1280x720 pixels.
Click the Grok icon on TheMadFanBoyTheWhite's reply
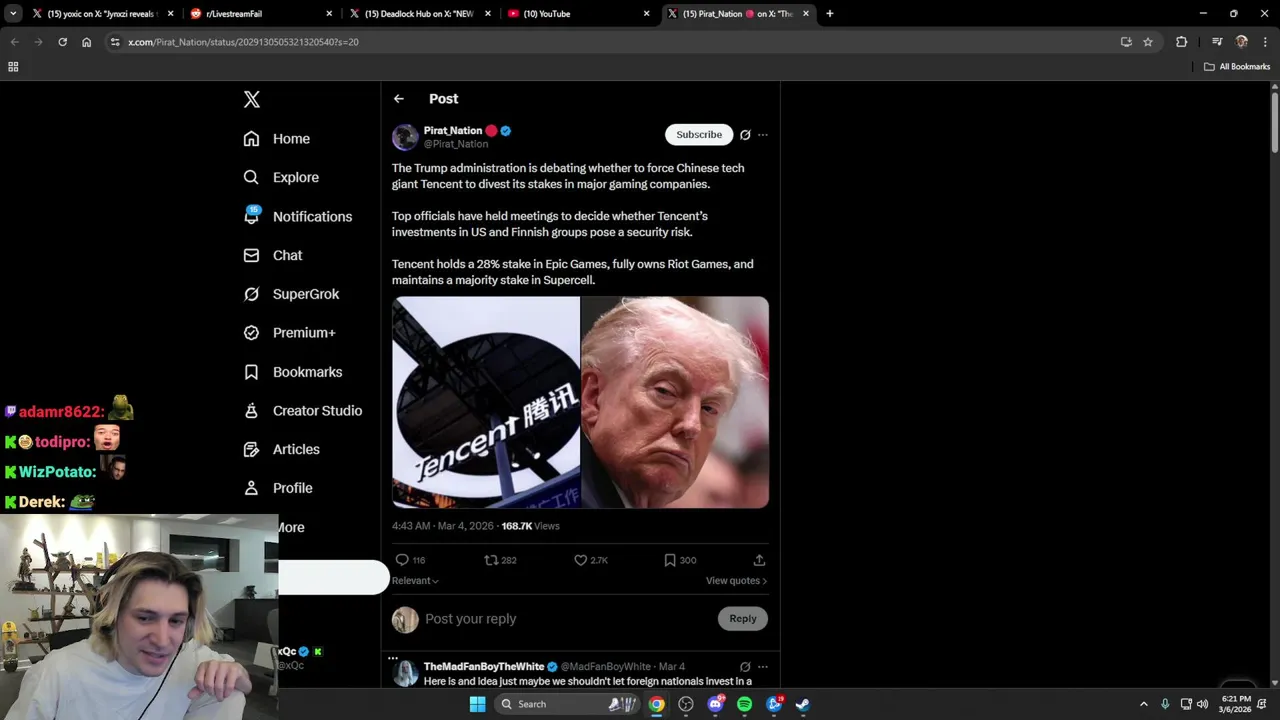745,667
